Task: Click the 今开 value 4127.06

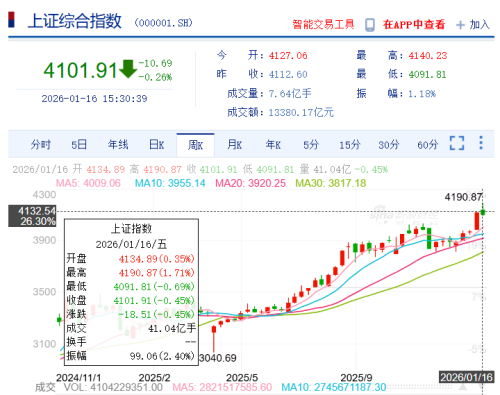Action: point(288,56)
